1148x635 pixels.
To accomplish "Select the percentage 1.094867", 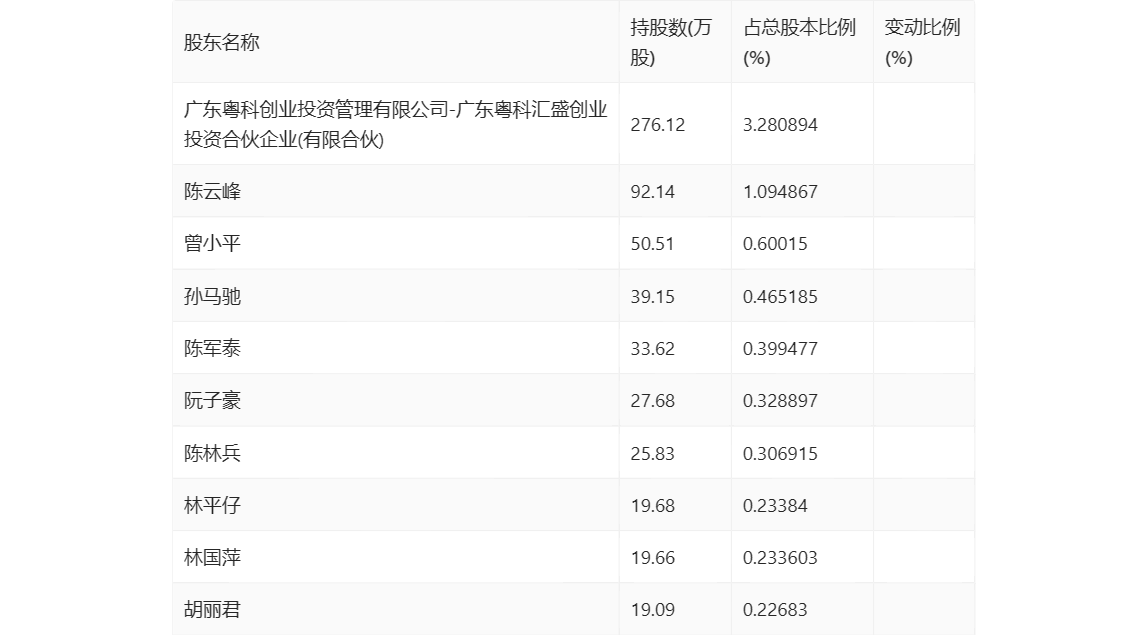I will point(780,191).
